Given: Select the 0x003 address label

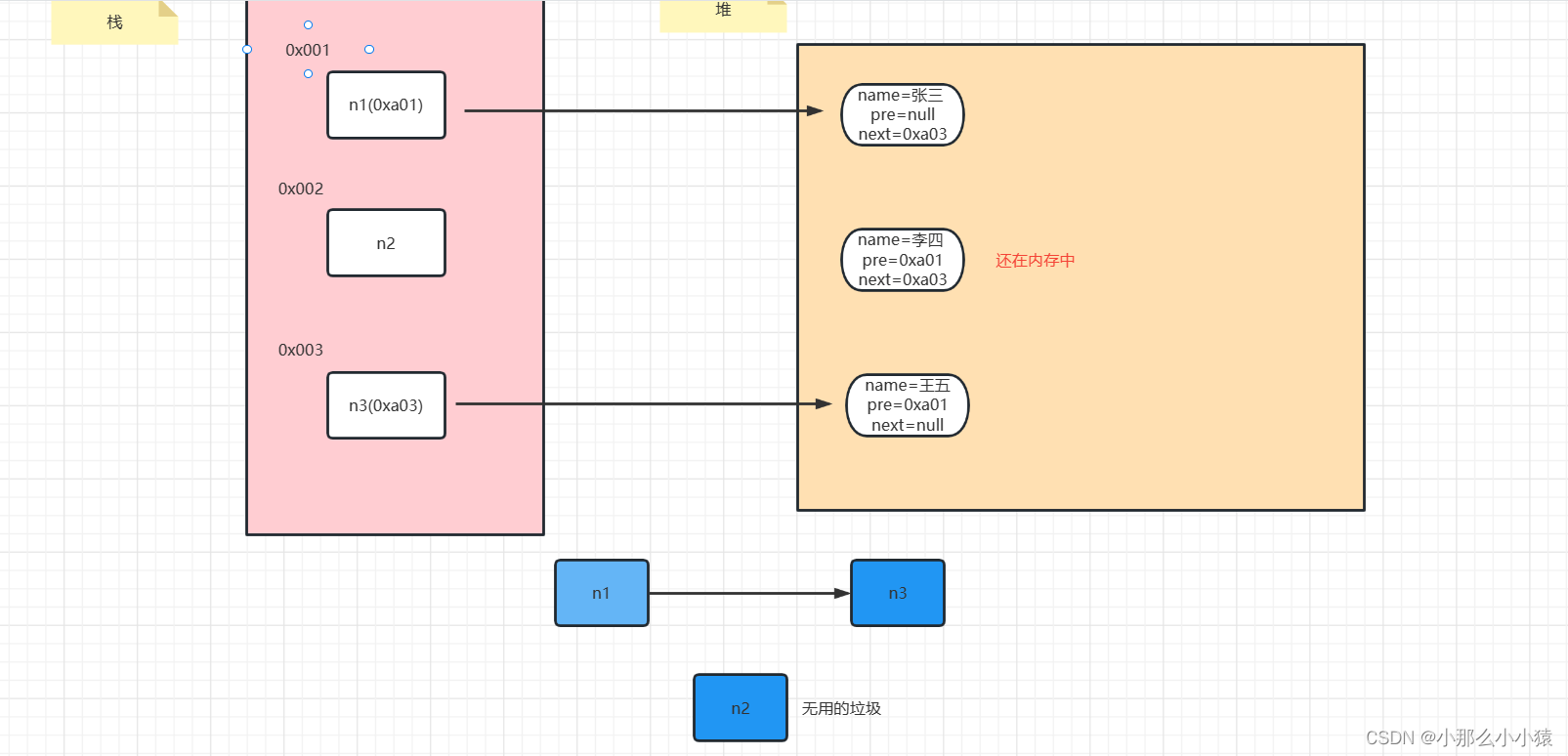Looking at the screenshot, I should tap(301, 350).
